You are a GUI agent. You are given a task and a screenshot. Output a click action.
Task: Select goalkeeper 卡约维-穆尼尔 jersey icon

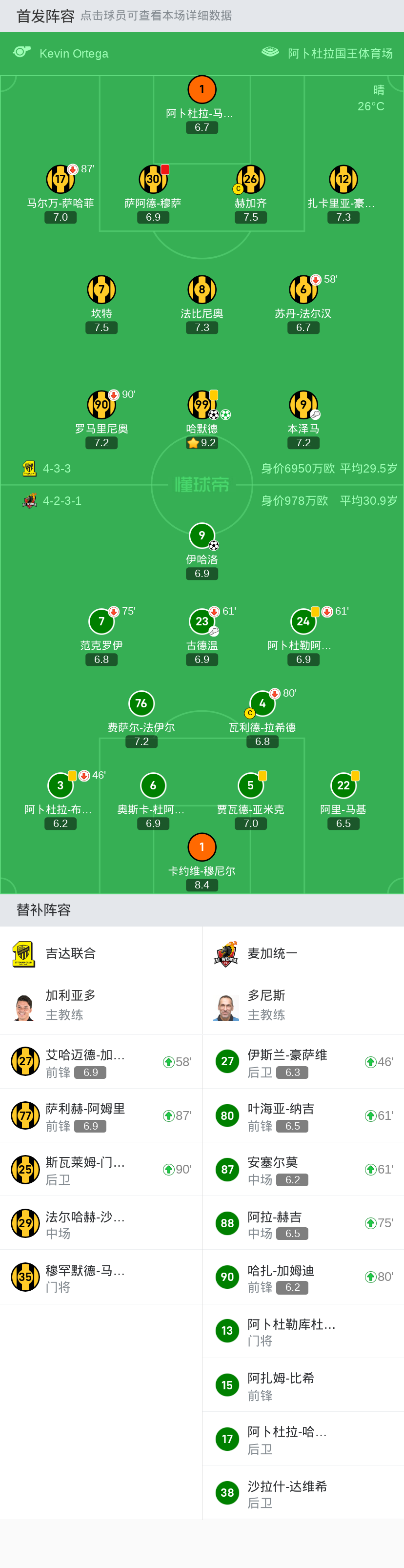202,846
